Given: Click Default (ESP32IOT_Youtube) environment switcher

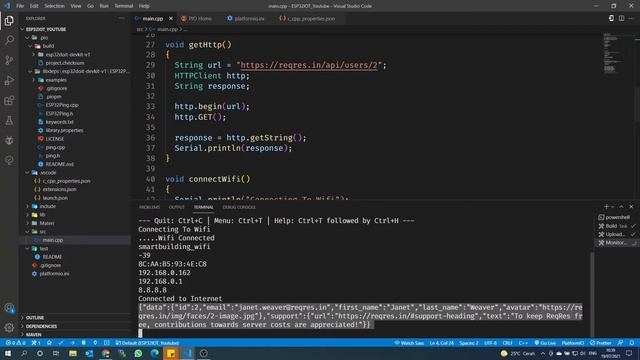Looking at the screenshot, I should click(x=147, y=343).
